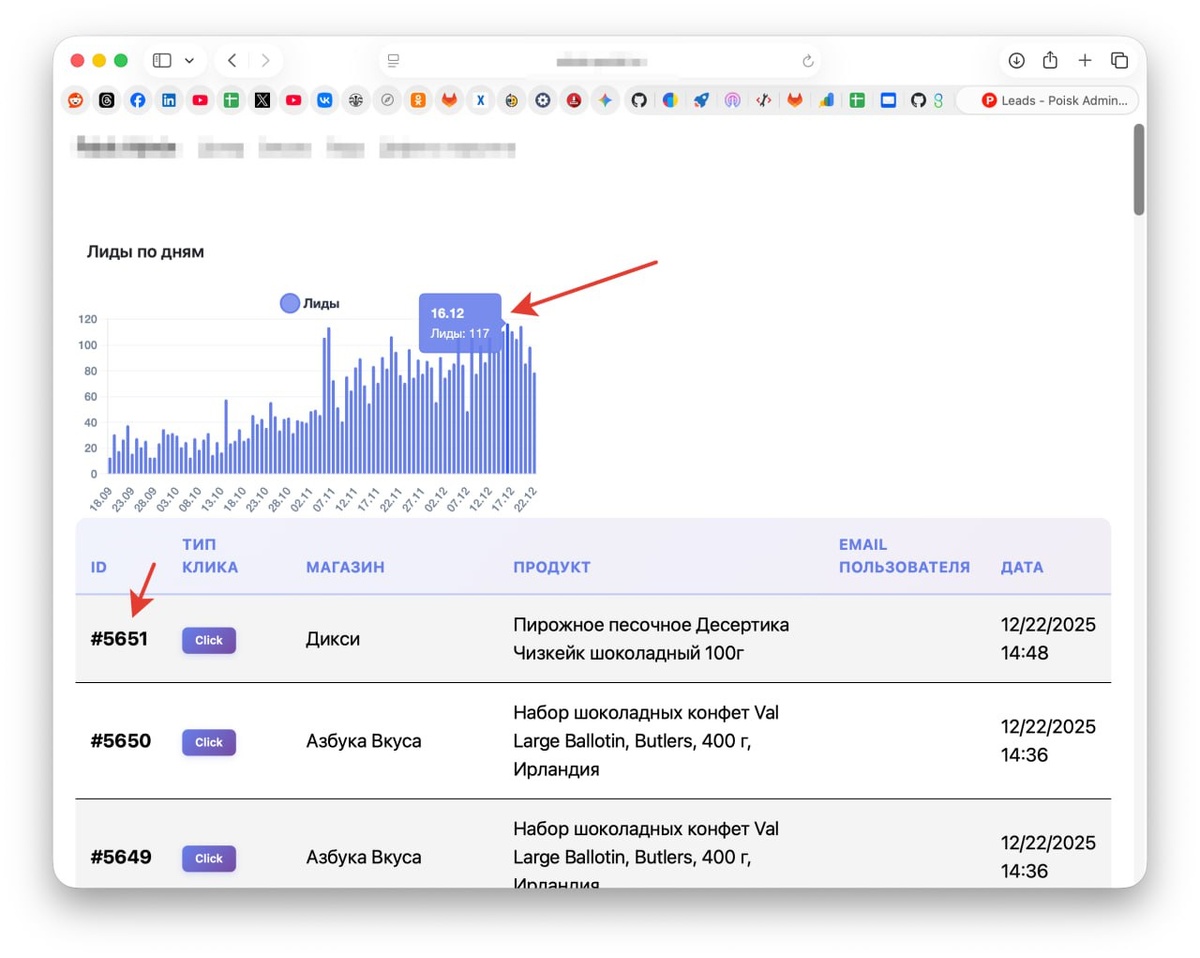Toggle the Лиды legend dataset
The image size is (1200, 958).
pos(310,303)
